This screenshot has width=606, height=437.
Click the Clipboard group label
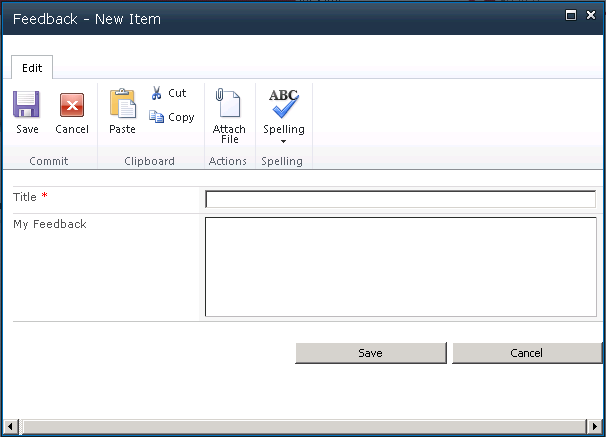click(150, 161)
